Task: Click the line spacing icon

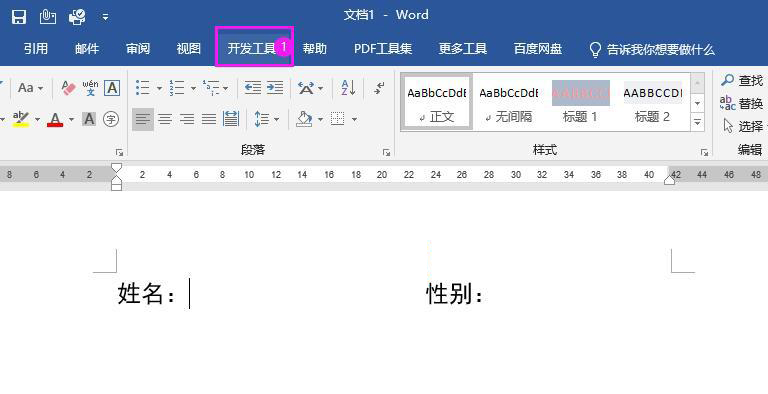Action: point(262,119)
